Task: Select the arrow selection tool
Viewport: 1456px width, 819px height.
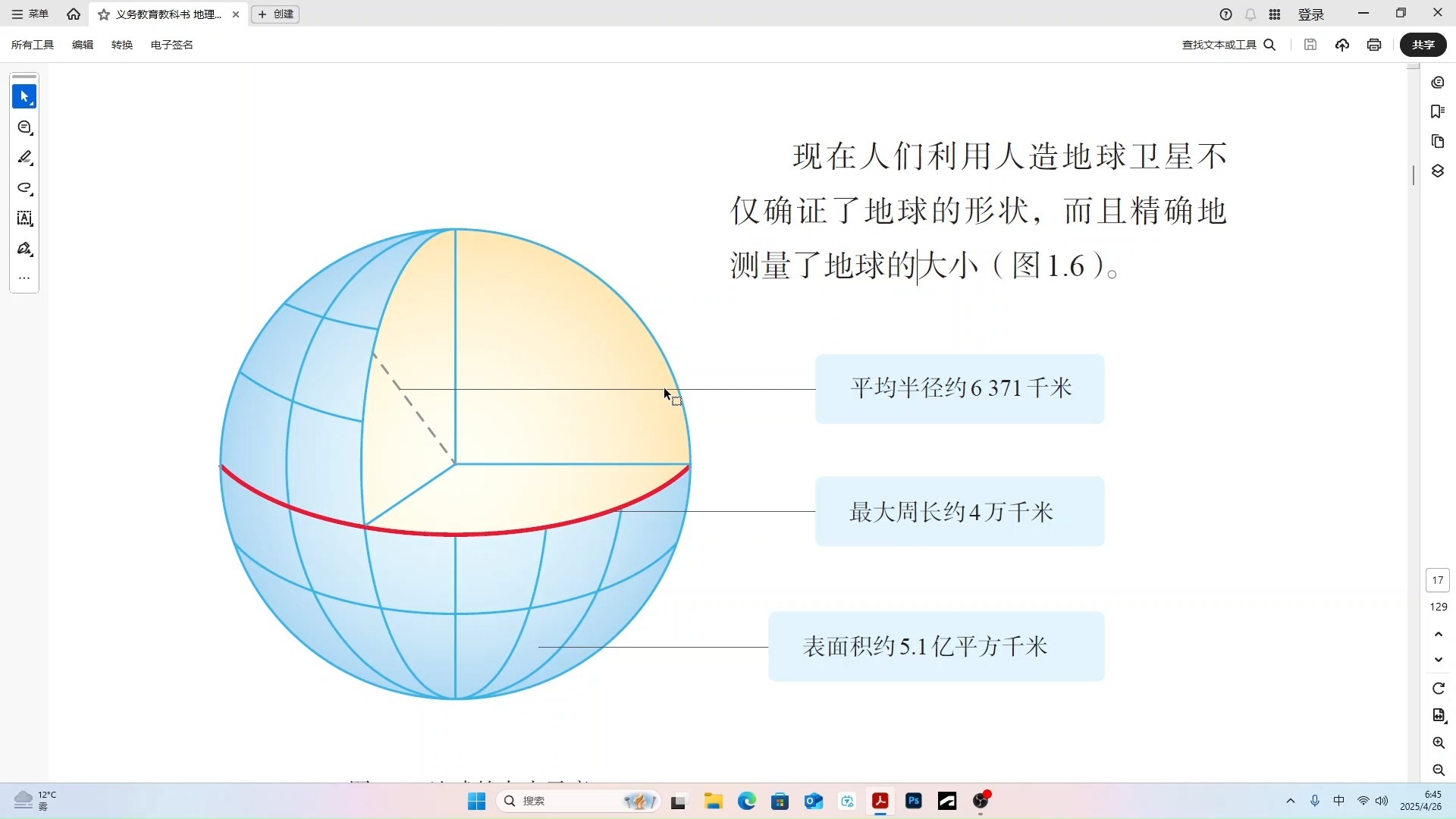Action: point(24,96)
